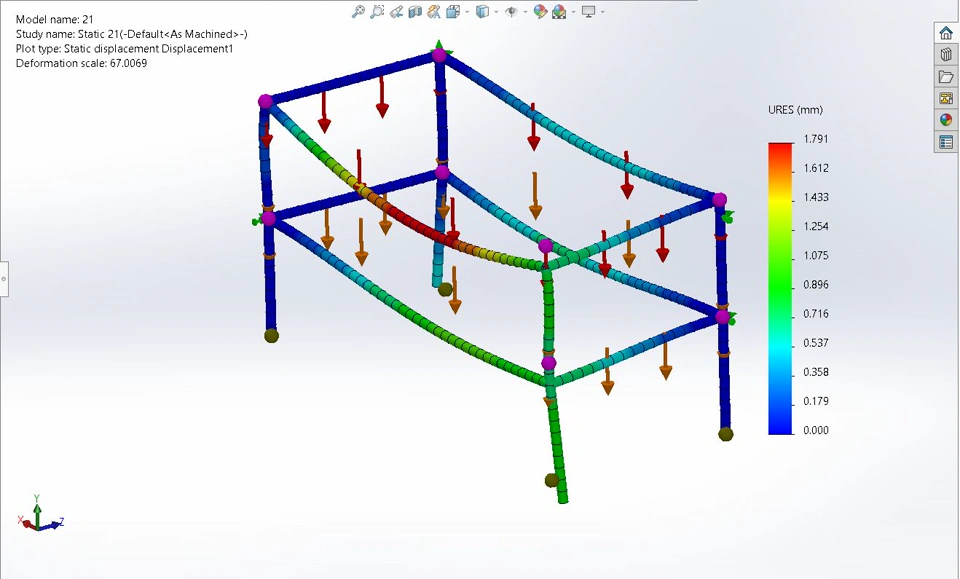Click the legend value 0.896
Viewport: 960px width, 579px height.
[x=816, y=285]
